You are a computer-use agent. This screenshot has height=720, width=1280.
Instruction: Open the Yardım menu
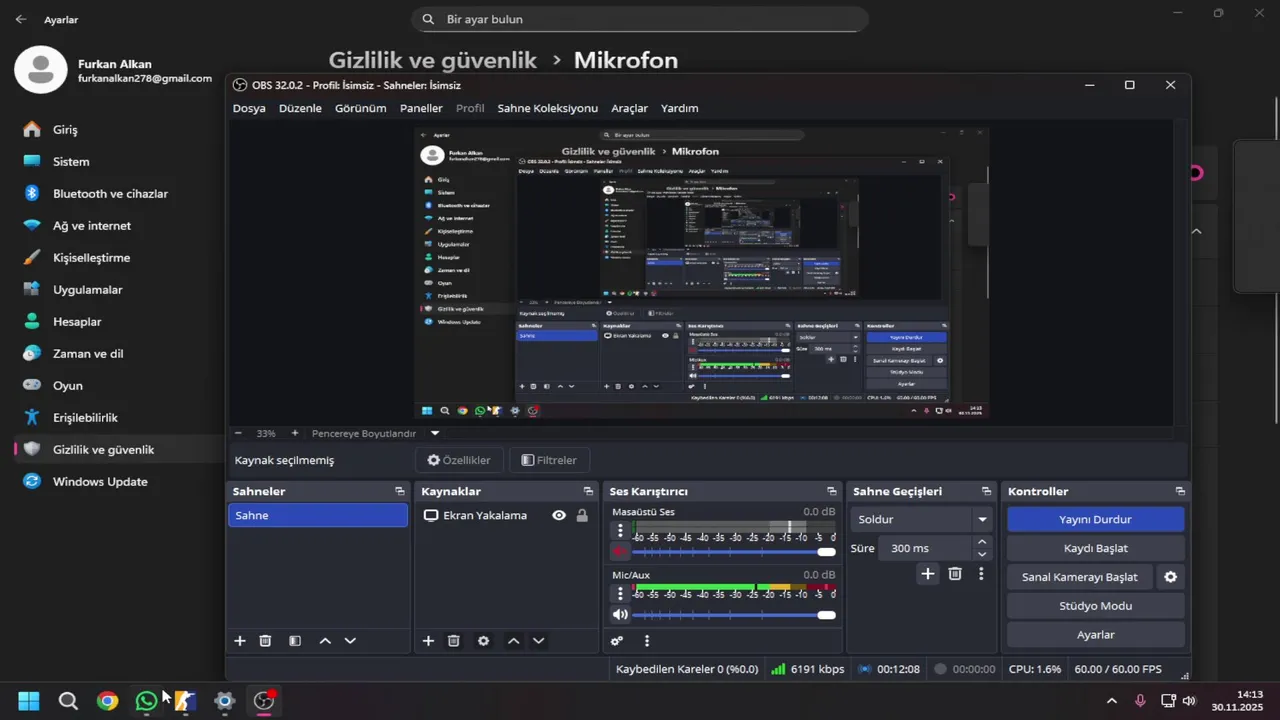680,108
